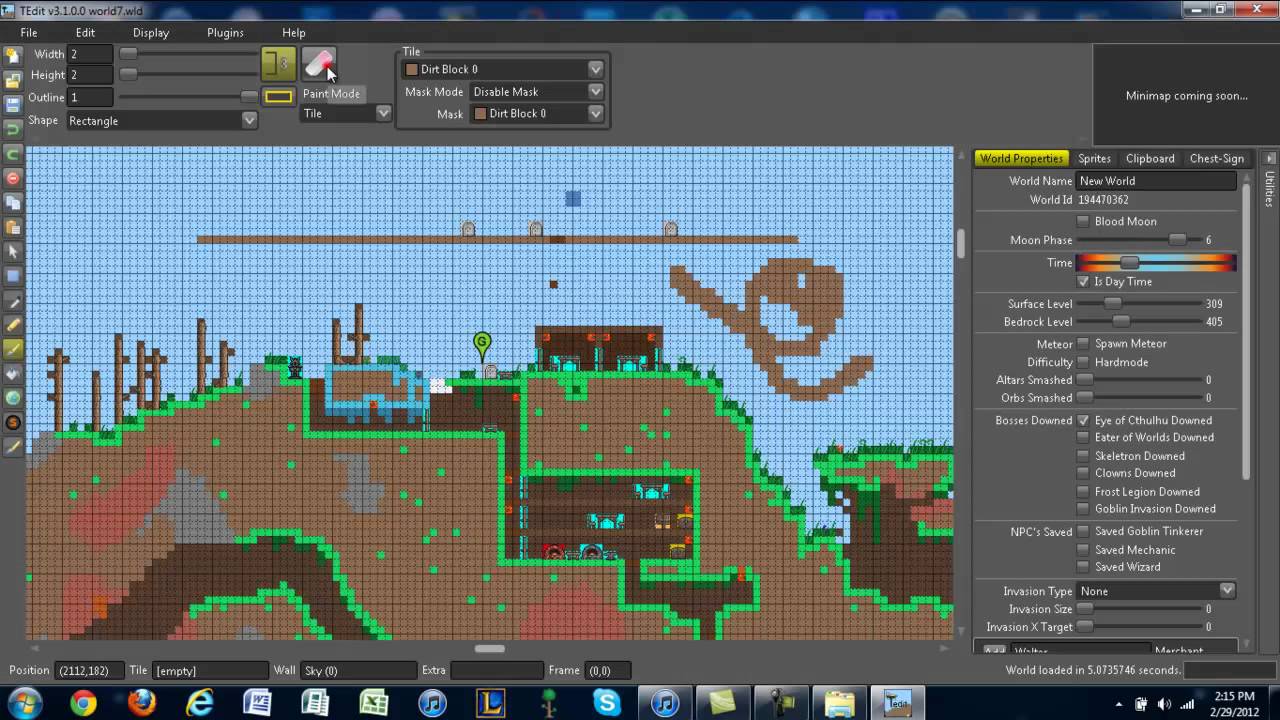
Task: Open the Display menu
Action: [151, 33]
